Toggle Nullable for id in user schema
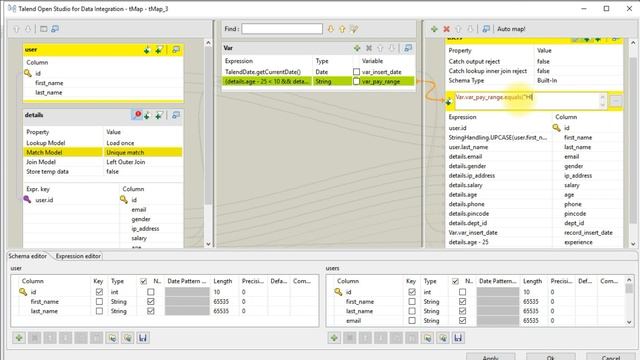 [151, 292]
